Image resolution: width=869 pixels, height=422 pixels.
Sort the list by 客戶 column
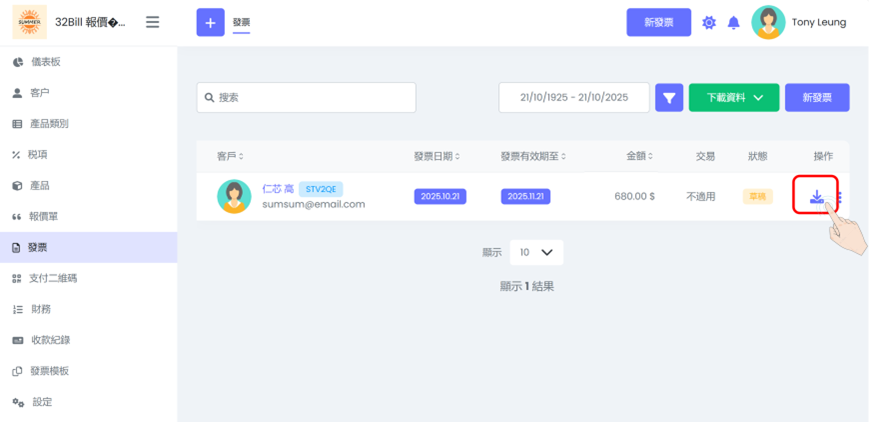[x=230, y=156]
